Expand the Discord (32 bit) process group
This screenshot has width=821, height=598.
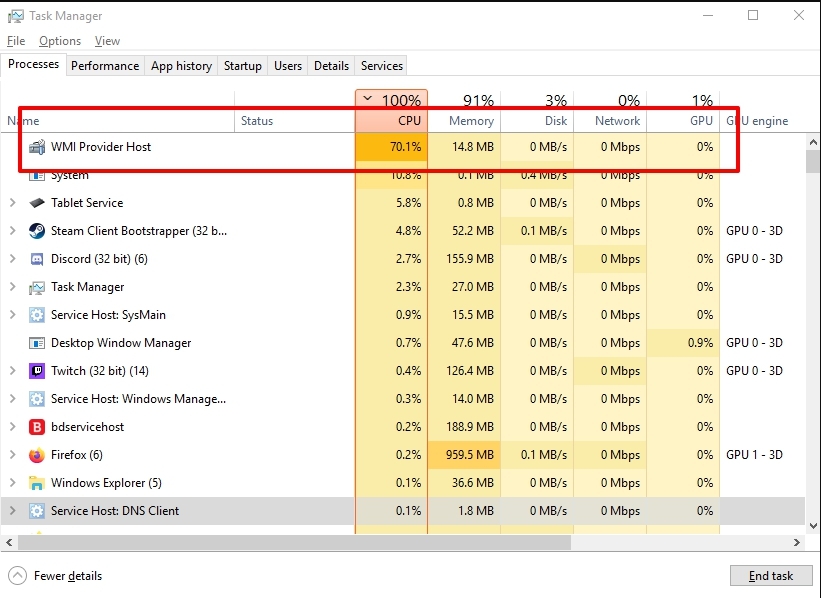(x=13, y=259)
